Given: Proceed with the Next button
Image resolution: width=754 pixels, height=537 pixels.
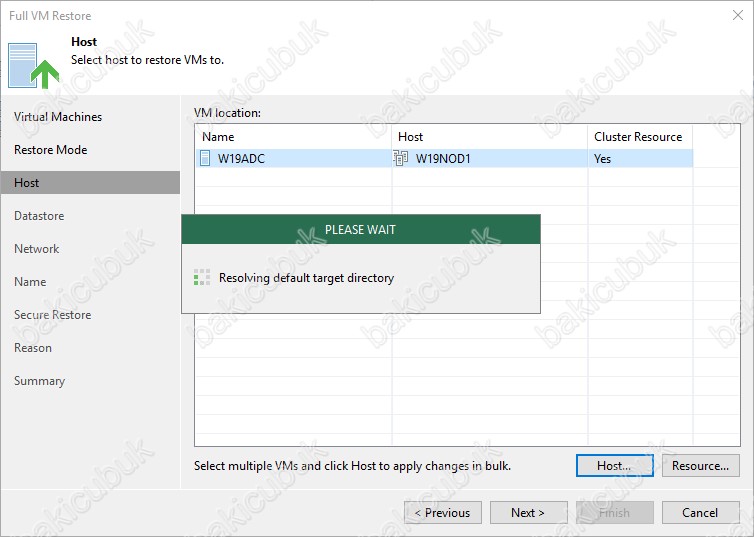Looking at the screenshot, I should click(x=528, y=512).
